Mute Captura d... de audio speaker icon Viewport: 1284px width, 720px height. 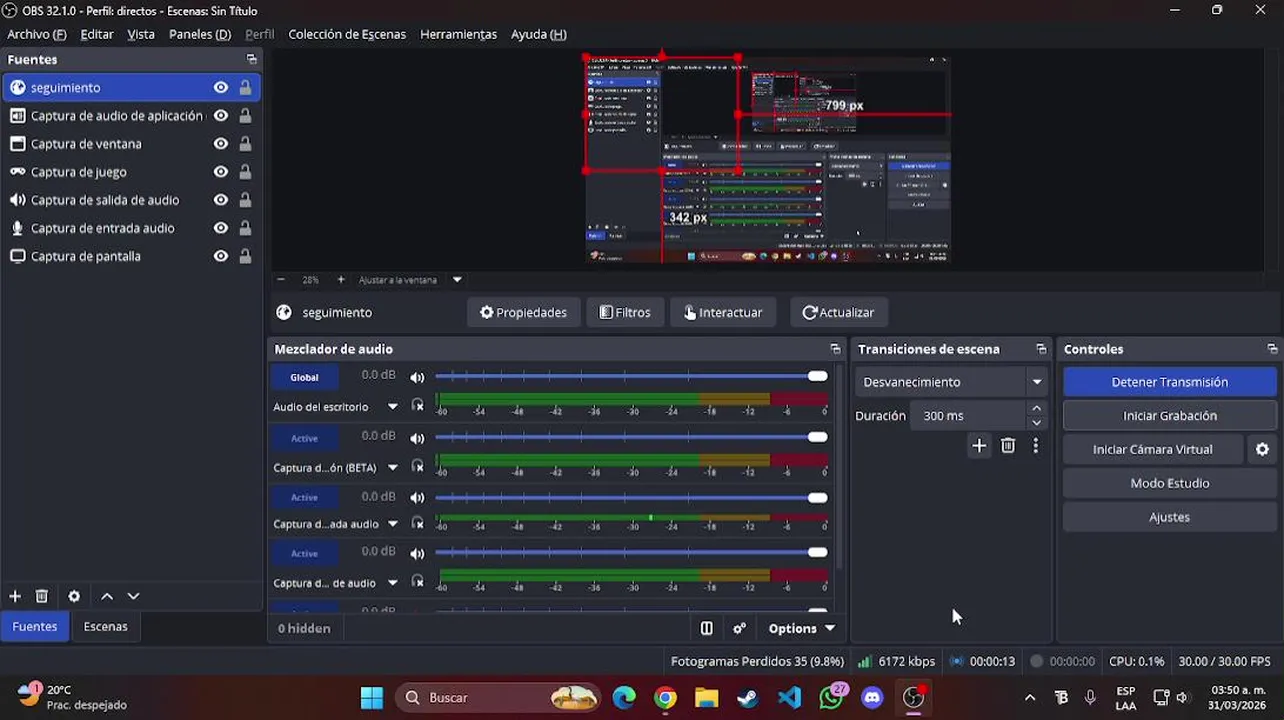pyautogui.click(x=417, y=553)
